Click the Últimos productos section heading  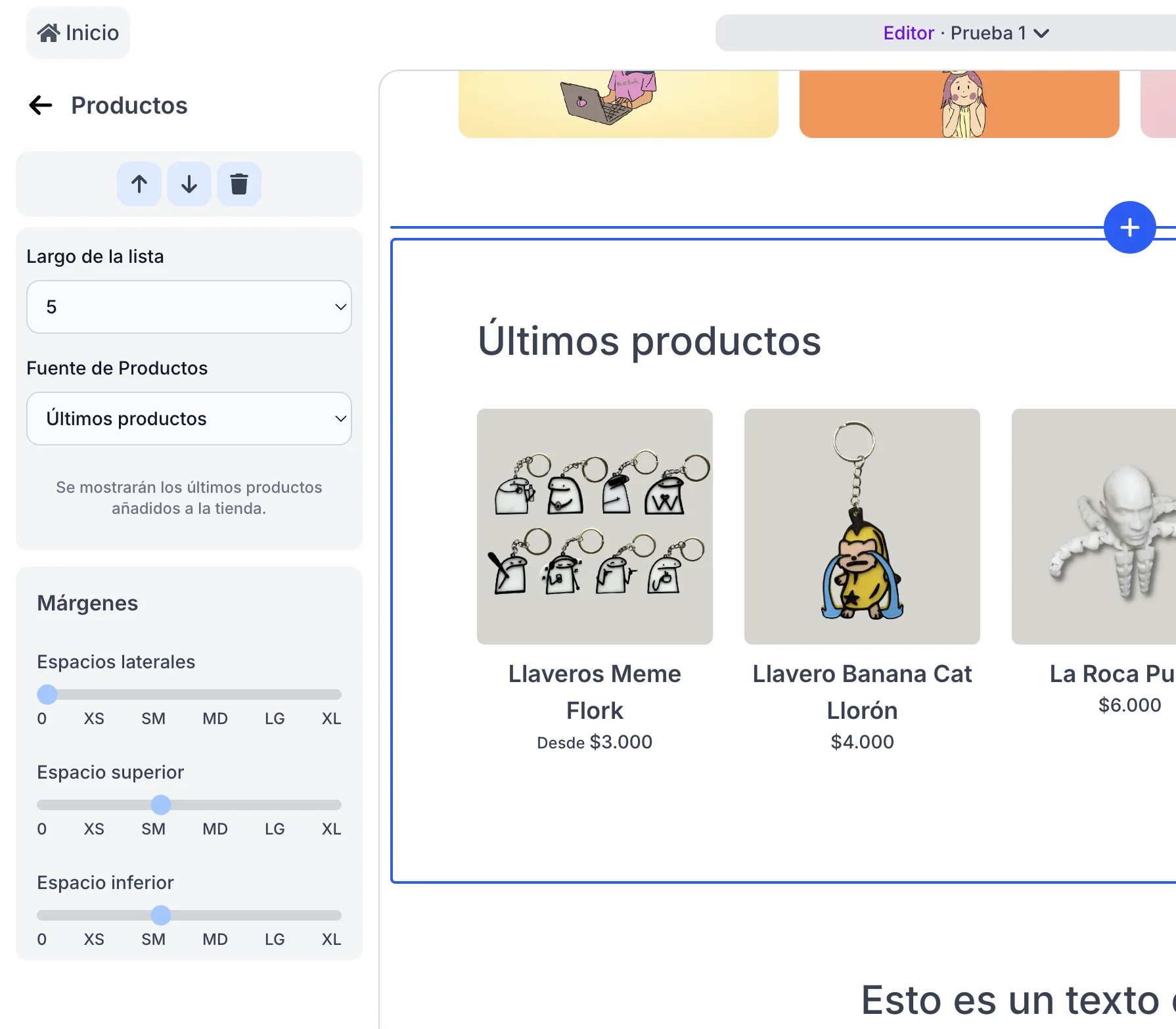(x=649, y=341)
